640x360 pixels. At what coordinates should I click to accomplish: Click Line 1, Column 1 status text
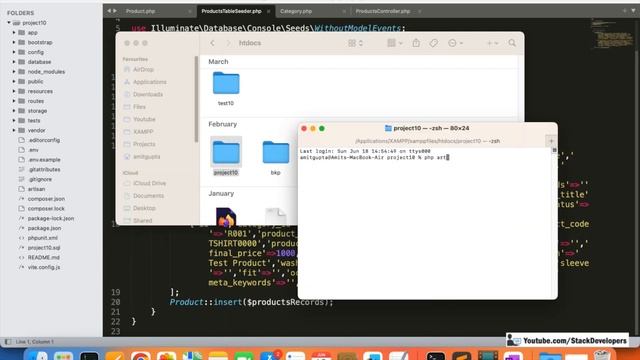coord(35,342)
